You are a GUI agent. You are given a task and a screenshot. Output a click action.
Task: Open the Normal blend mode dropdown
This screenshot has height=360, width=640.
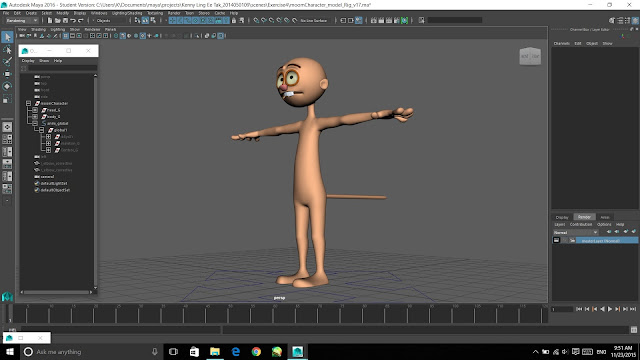pos(576,232)
